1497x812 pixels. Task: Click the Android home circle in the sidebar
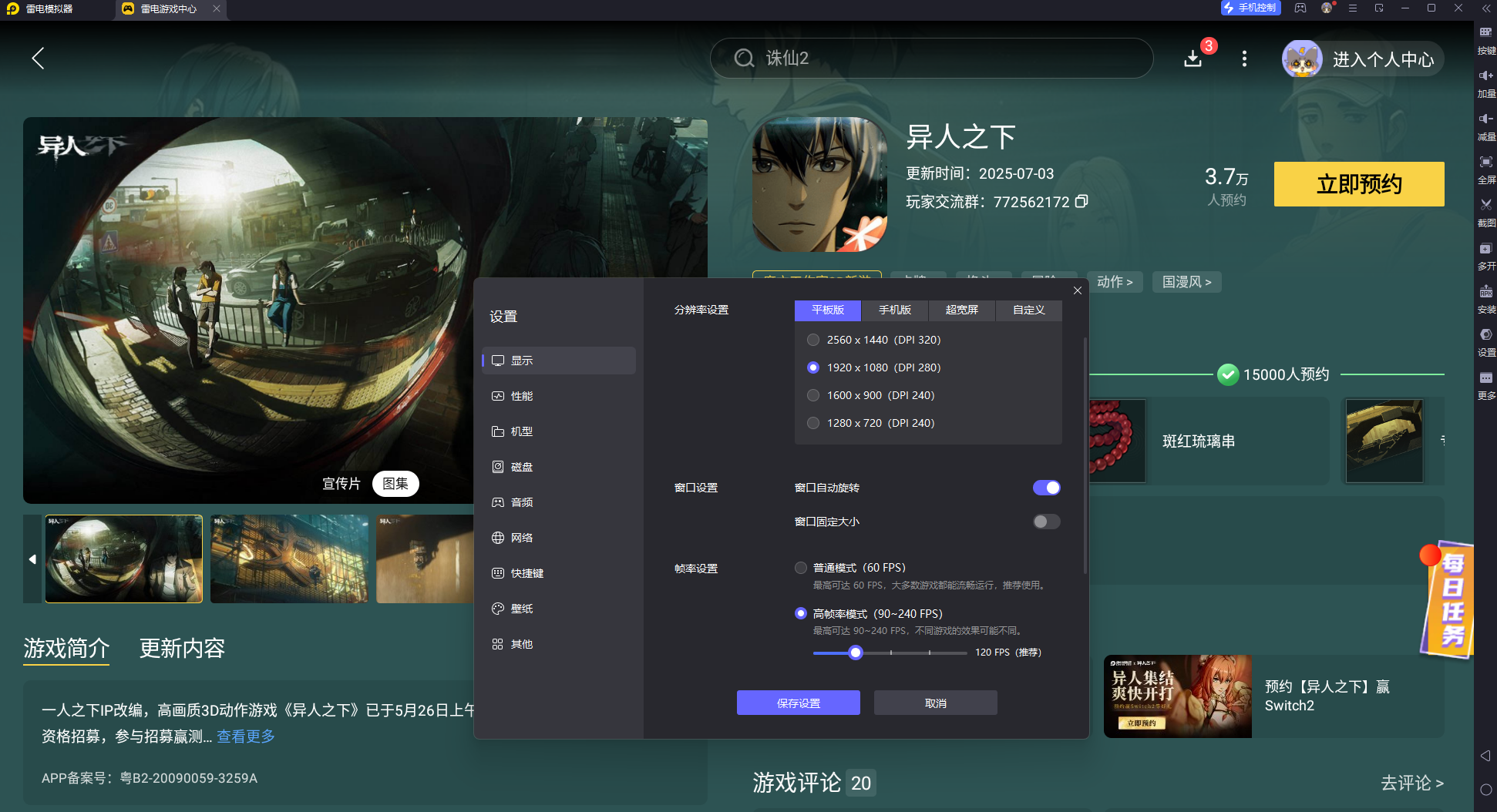[1485, 790]
